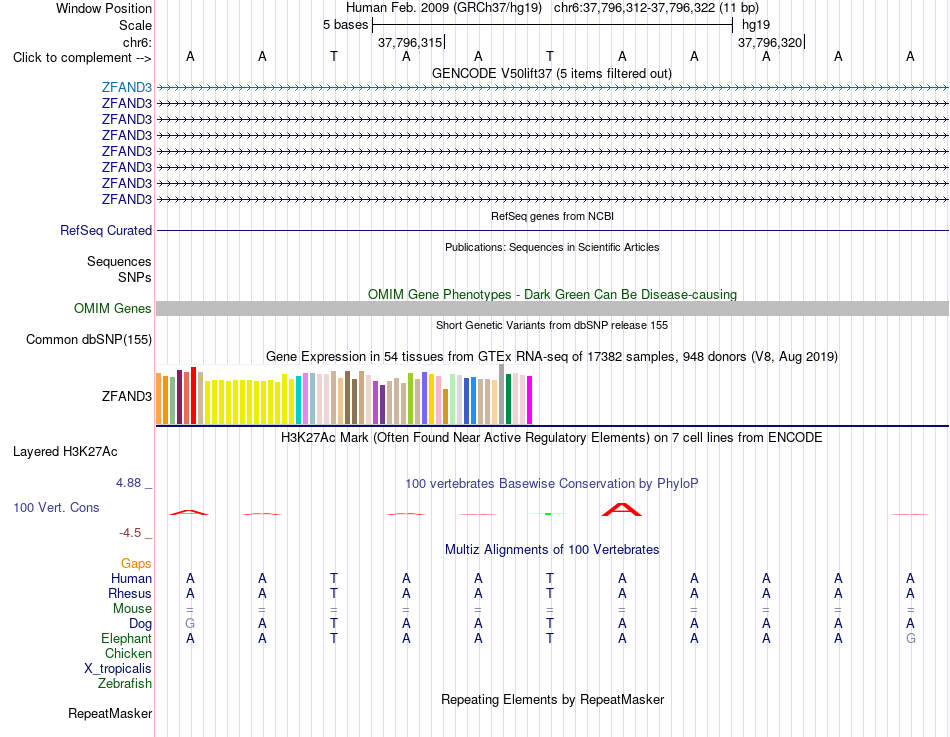Screen dimensions: 950x737
Task: Select the Common dbSNP(155) track label
Action: pos(89,339)
